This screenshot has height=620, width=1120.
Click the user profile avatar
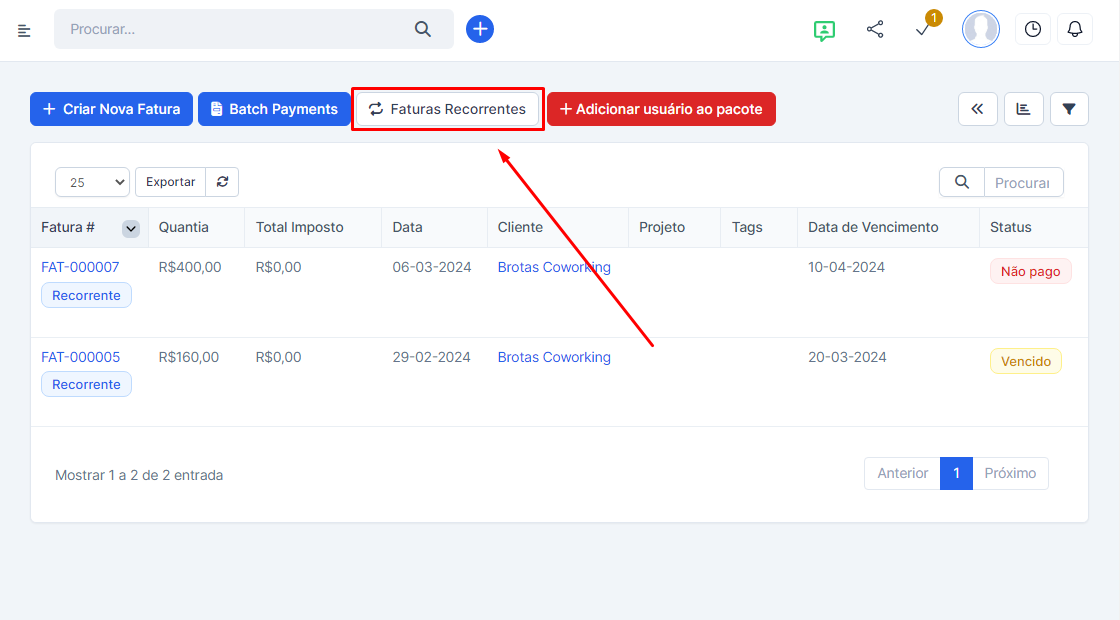point(980,29)
